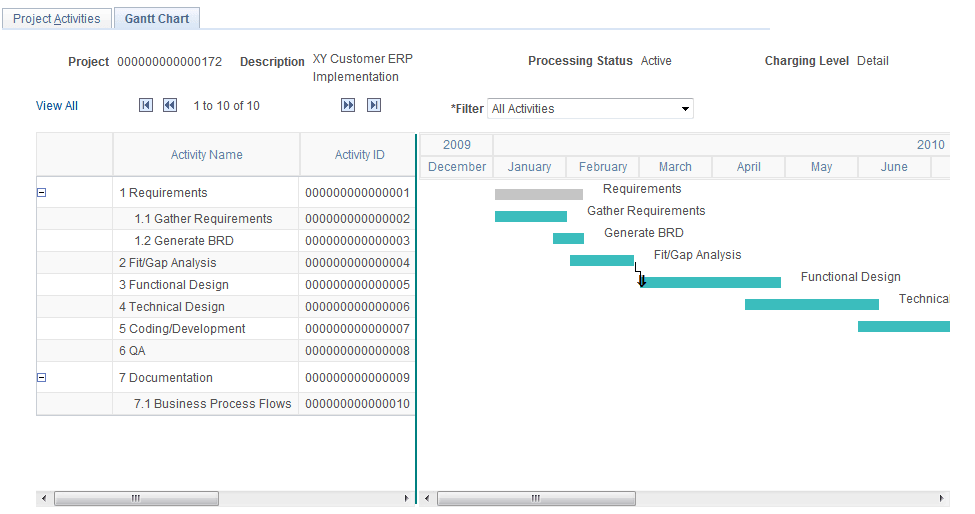Sort by Activity Name column header
This screenshot has width=975, height=514.
[x=206, y=155]
